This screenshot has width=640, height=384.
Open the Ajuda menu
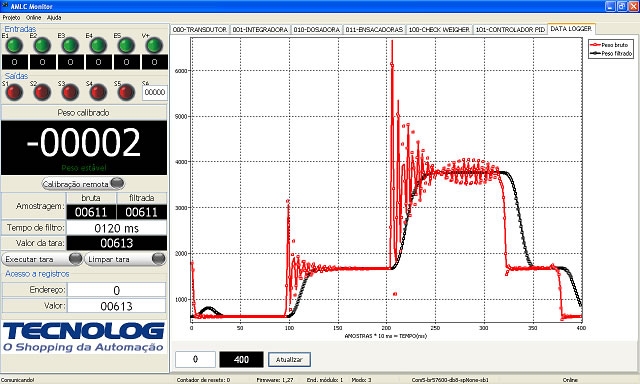point(54,18)
